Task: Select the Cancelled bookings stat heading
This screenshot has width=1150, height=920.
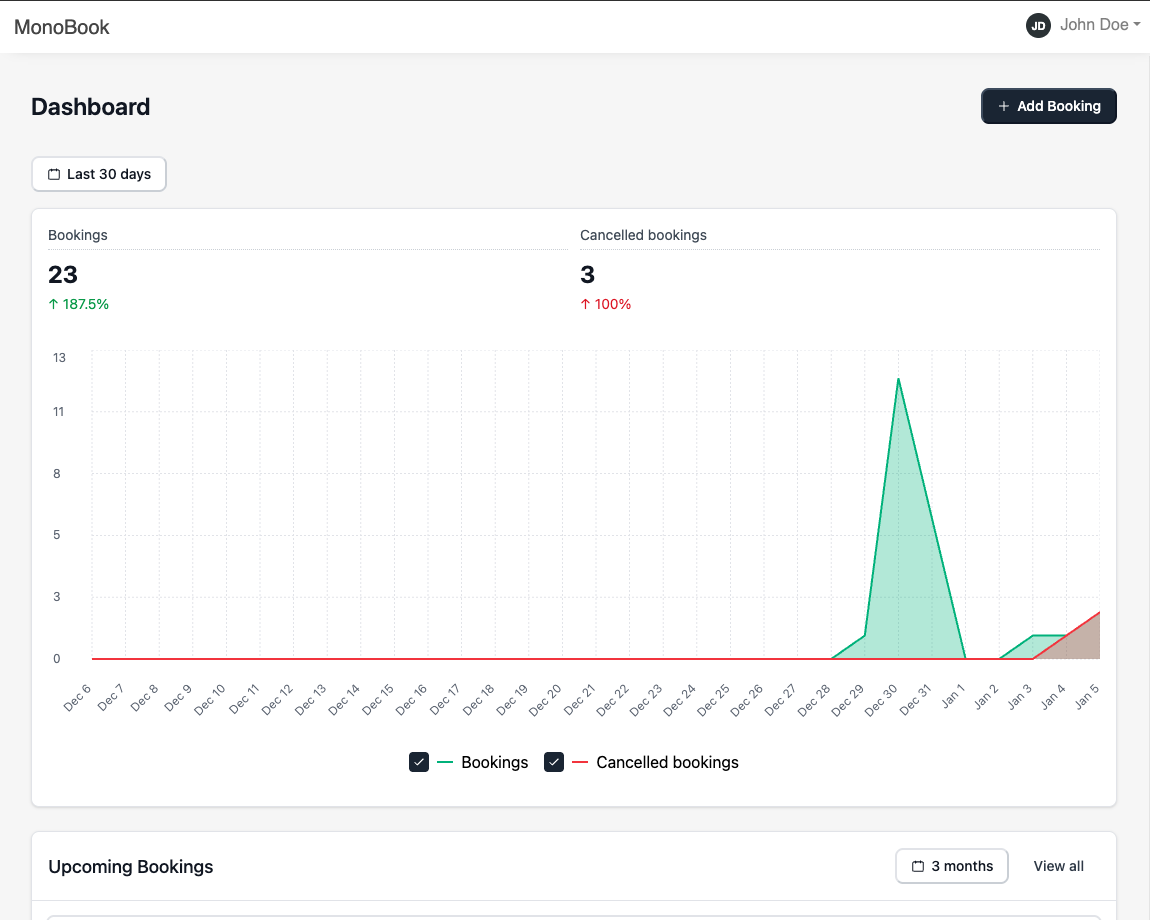Action: [643, 235]
